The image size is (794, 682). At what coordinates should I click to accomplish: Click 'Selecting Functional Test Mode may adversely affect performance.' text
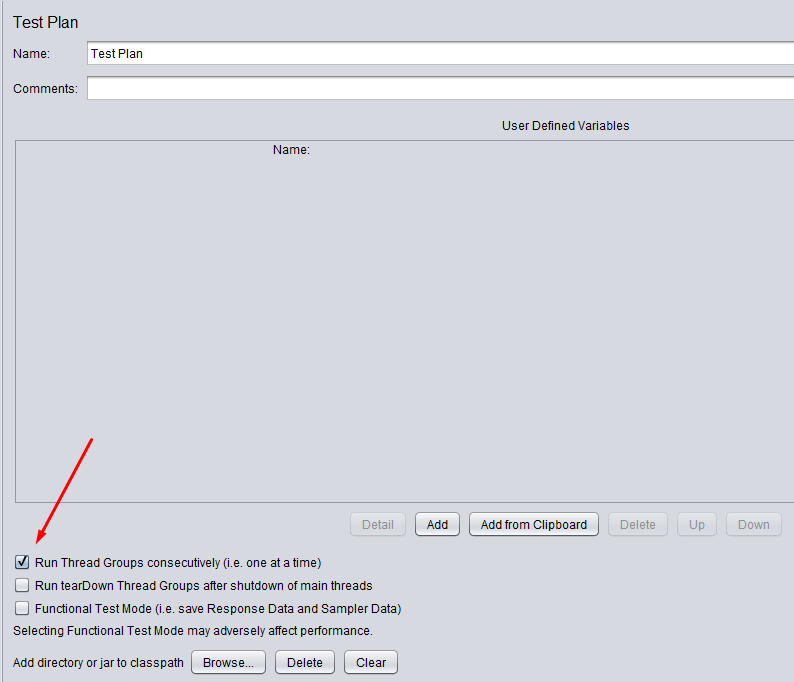tap(193, 631)
